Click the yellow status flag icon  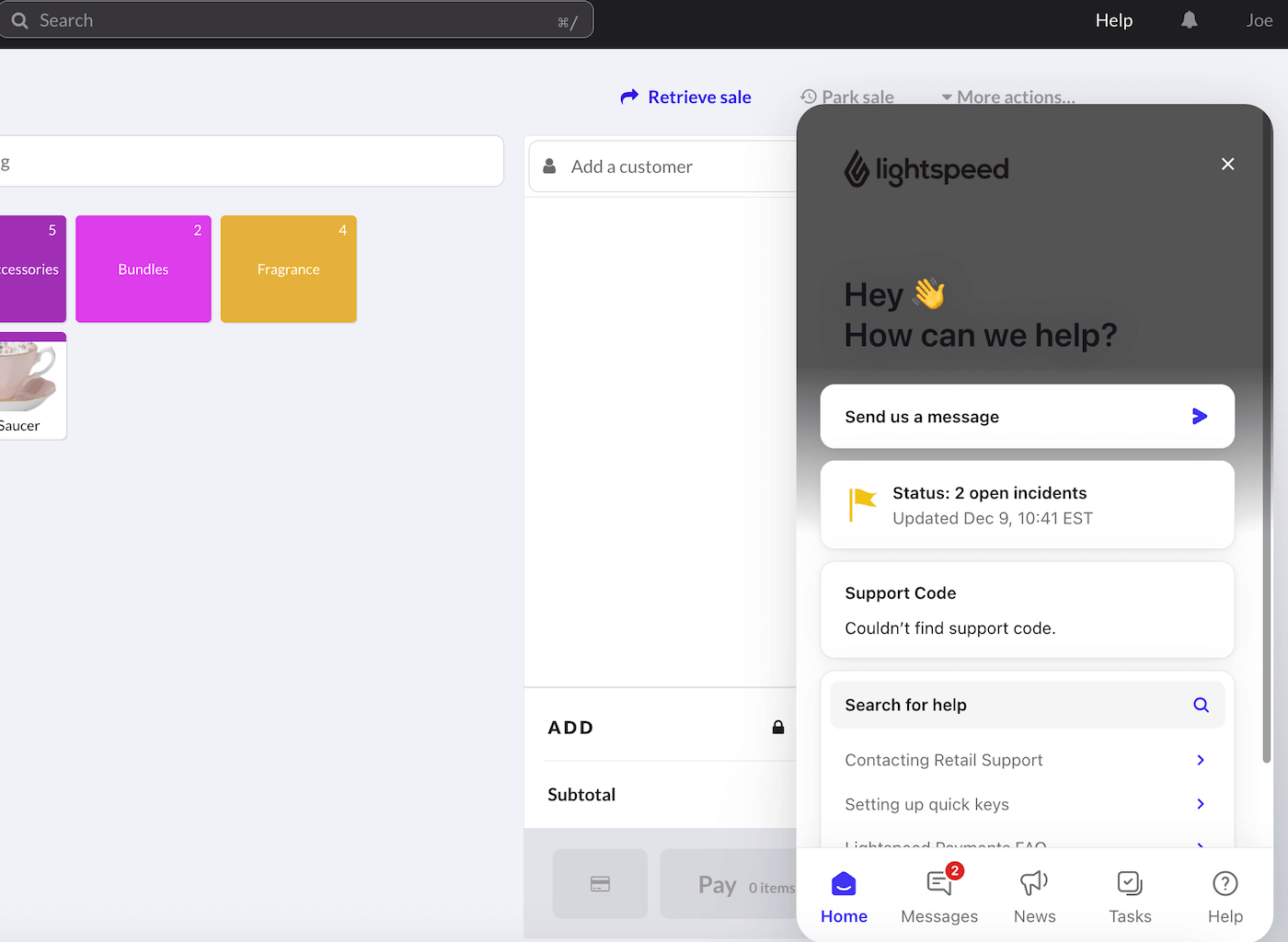pos(861,505)
